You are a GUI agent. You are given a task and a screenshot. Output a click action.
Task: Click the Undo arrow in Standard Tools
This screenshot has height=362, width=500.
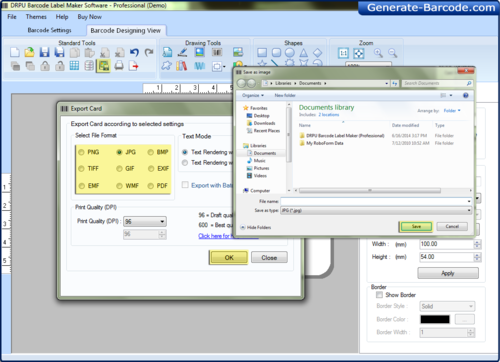point(134,52)
